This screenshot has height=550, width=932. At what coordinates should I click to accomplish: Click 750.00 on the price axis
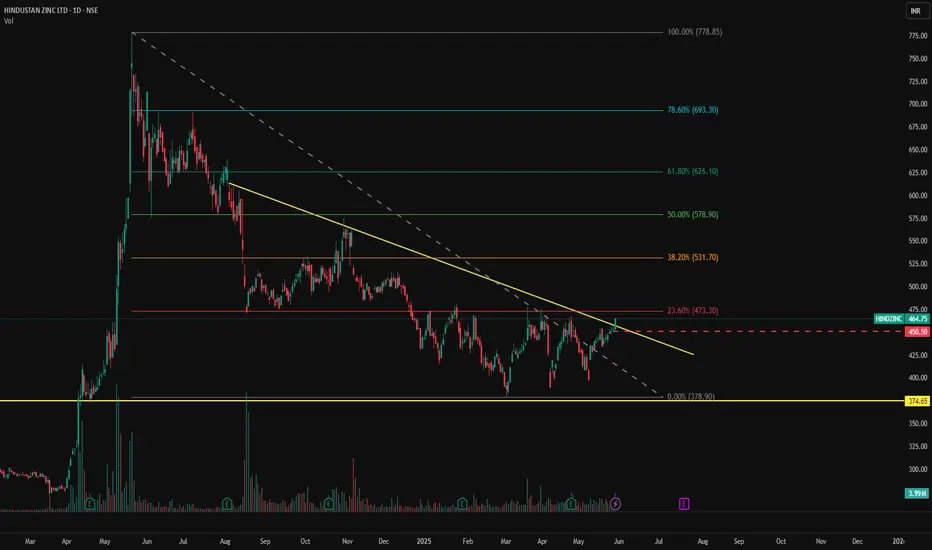click(x=918, y=59)
